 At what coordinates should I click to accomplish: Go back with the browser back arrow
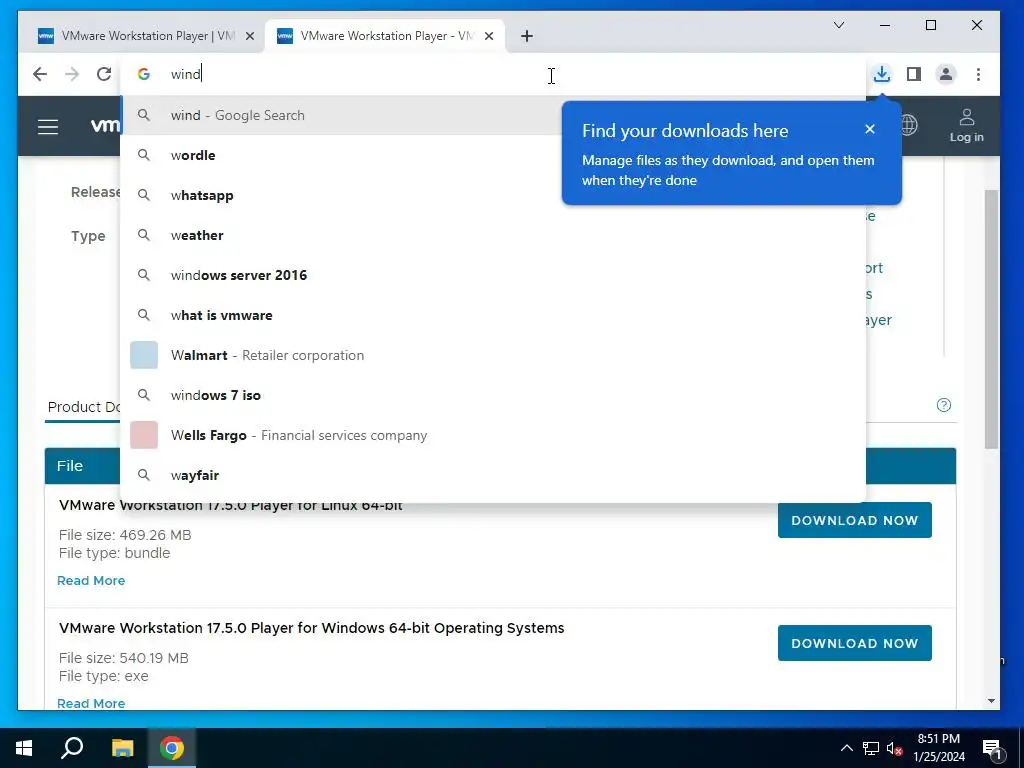pyautogui.click(x=40, y=74)
